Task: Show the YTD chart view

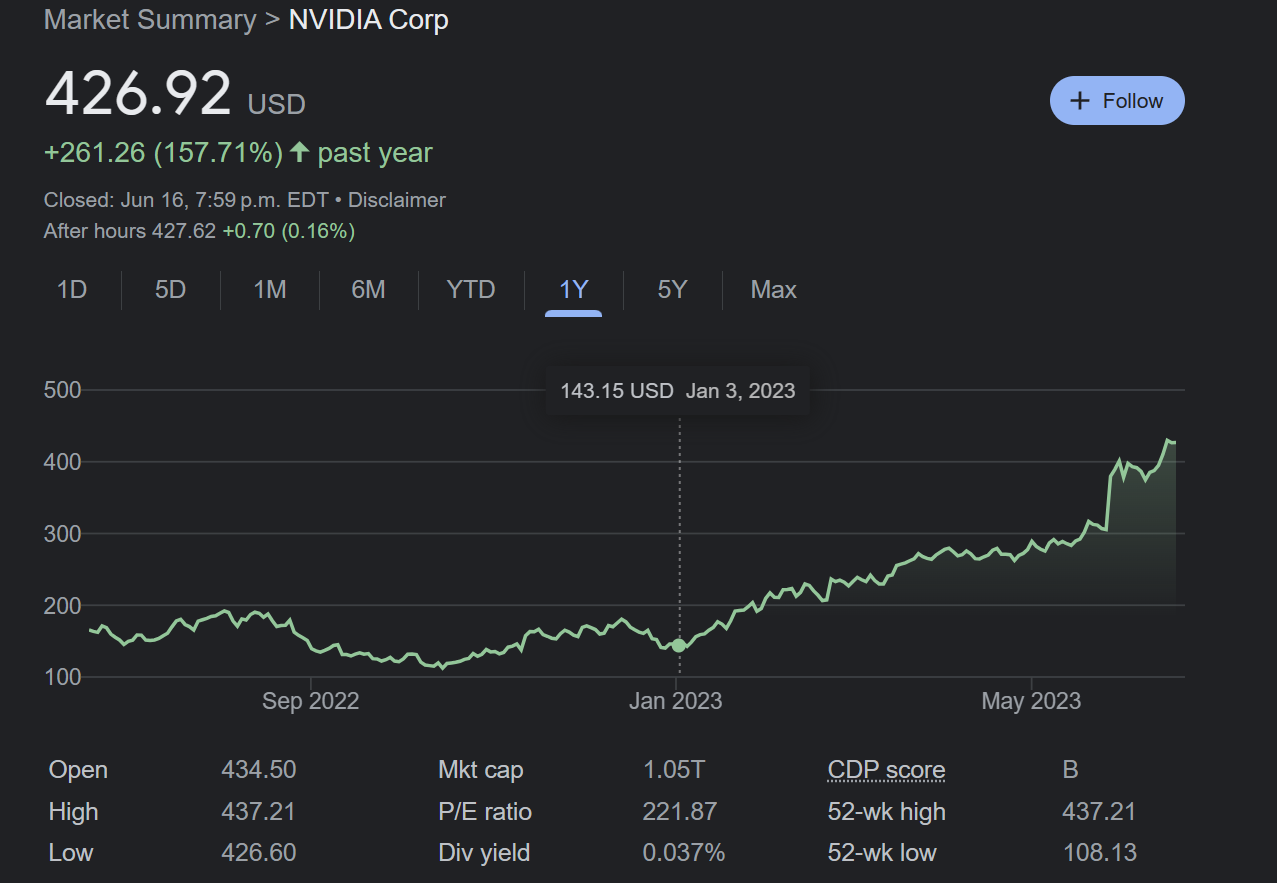Action: [x=470, y=290]
